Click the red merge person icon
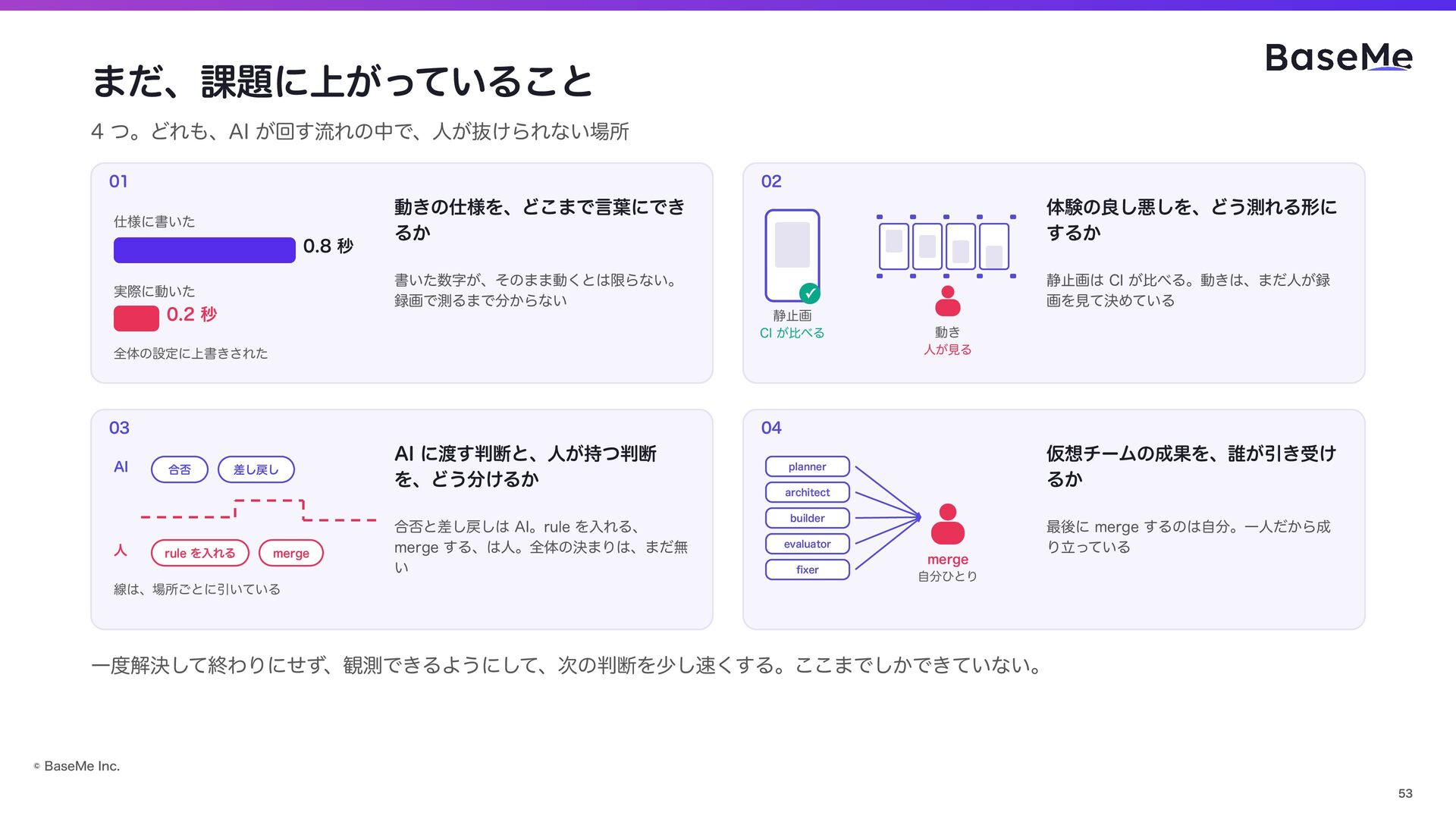This screenshot has width=1456, height=819. 947,524
